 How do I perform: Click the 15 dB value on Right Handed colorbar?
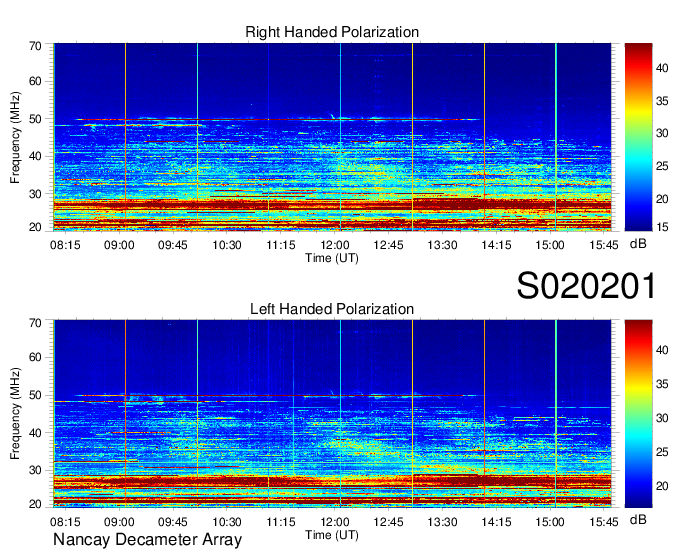click(x=662, y=227)
